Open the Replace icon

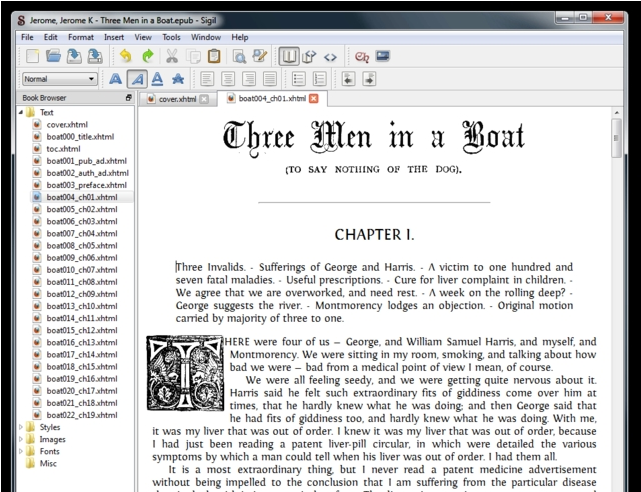pyautogui.click(x=260, y=56)
